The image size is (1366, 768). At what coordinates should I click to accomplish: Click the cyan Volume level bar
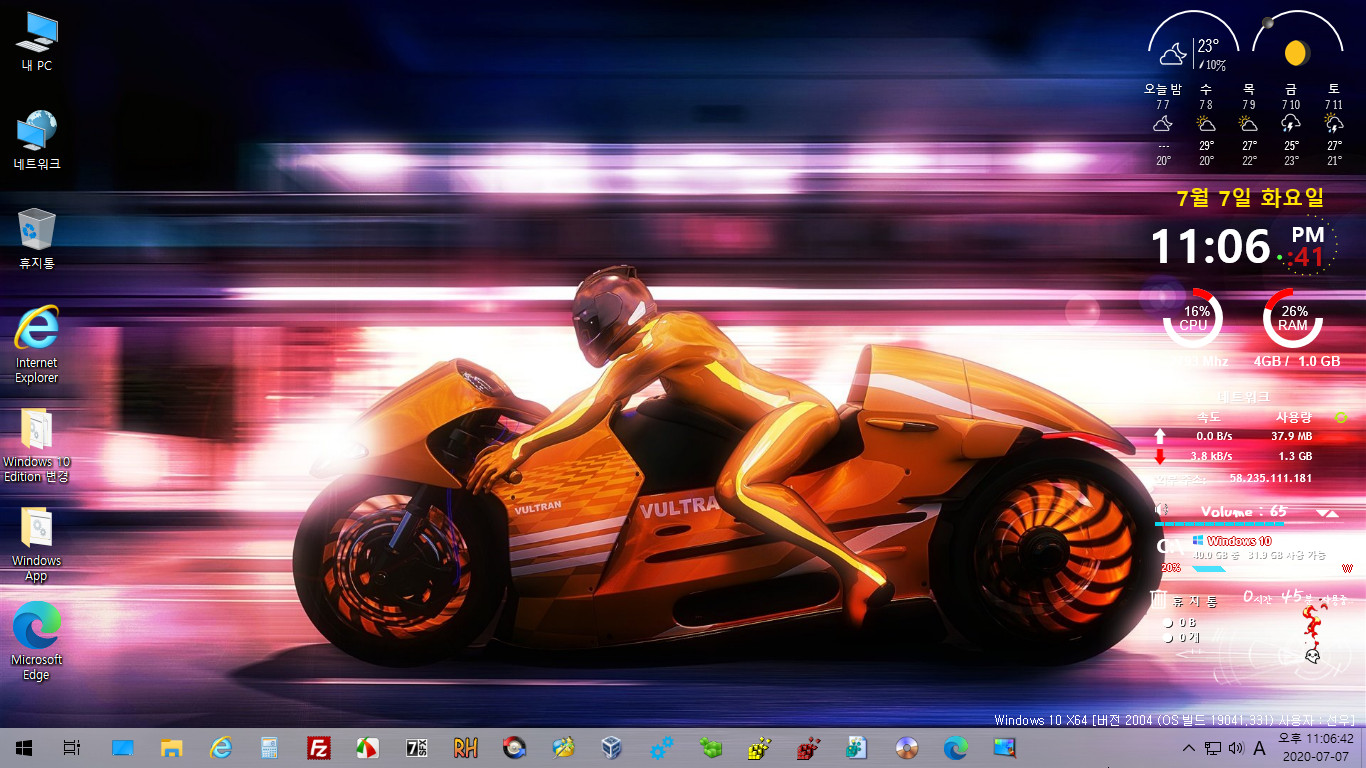(1220, 523)
